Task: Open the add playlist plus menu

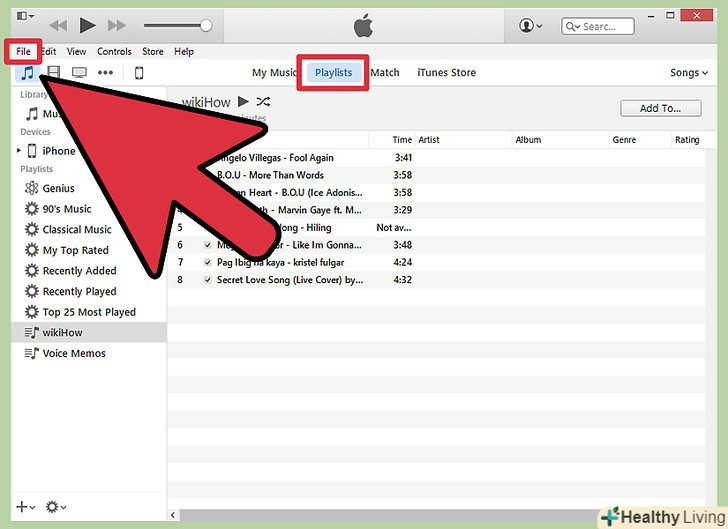Action: (x=26, y=507)
